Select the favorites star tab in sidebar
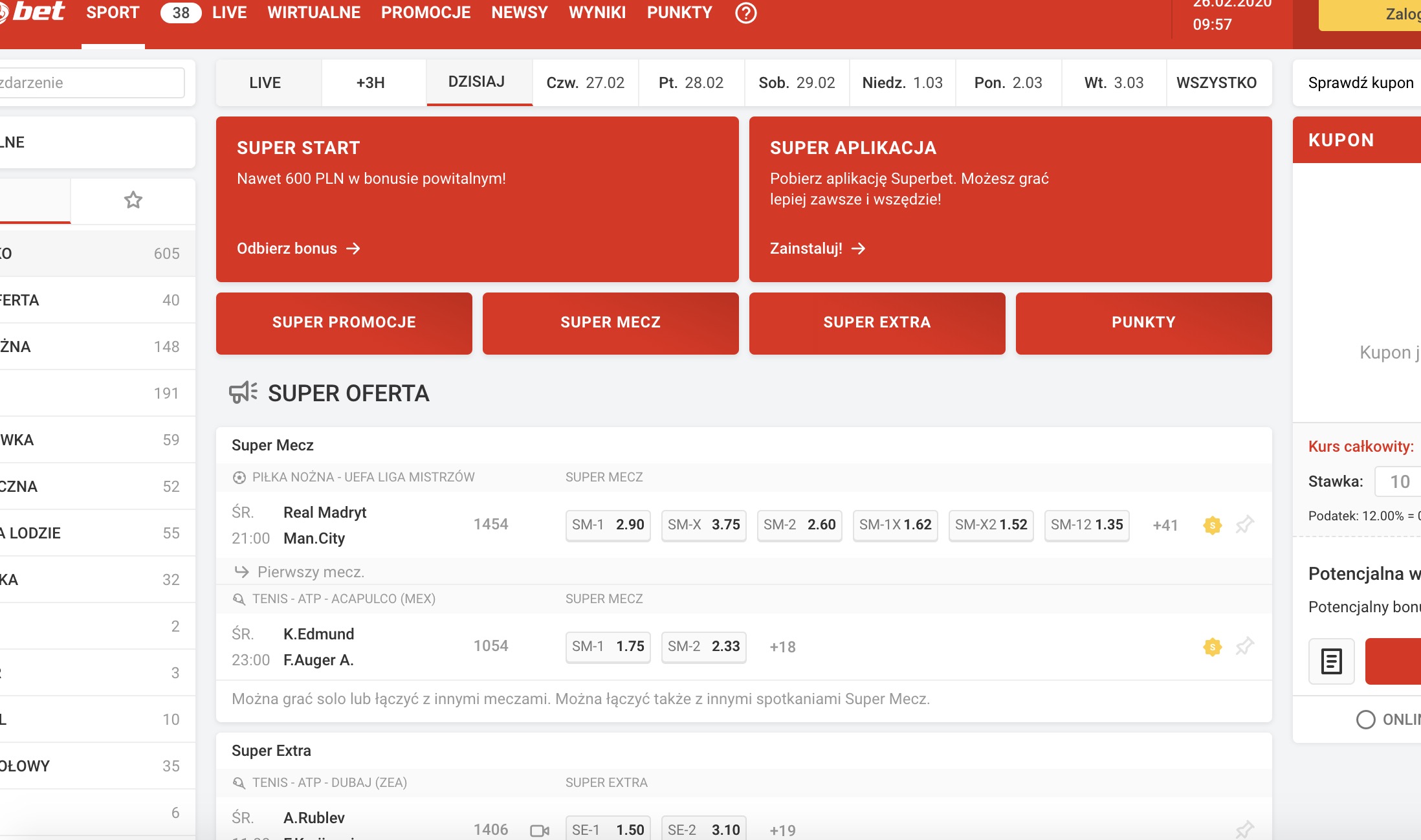The width and height of the screenshot is (1421, 840). (133, 200)
